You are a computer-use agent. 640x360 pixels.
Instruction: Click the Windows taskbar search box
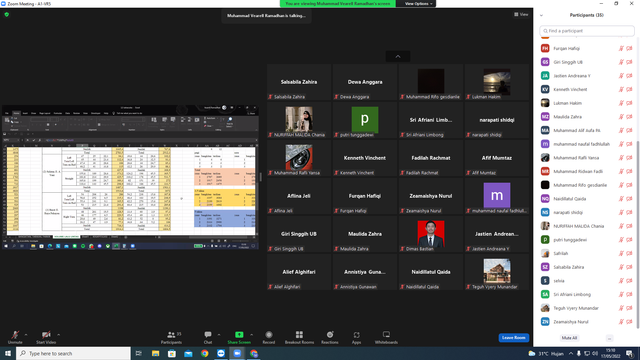point(73,353)
